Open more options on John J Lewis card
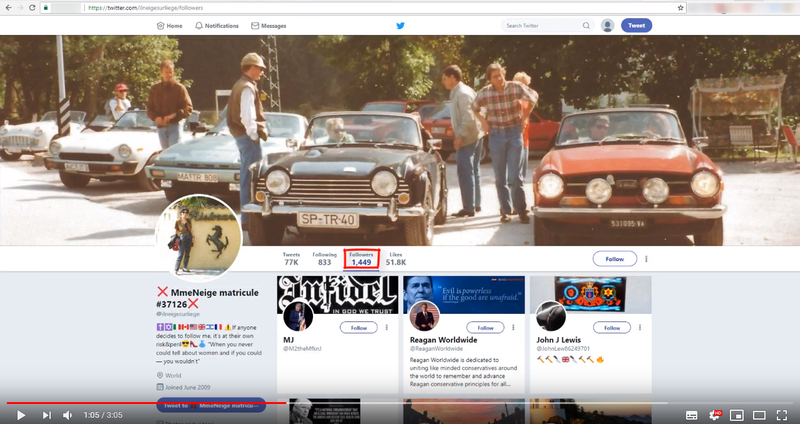 pos(640,328)
